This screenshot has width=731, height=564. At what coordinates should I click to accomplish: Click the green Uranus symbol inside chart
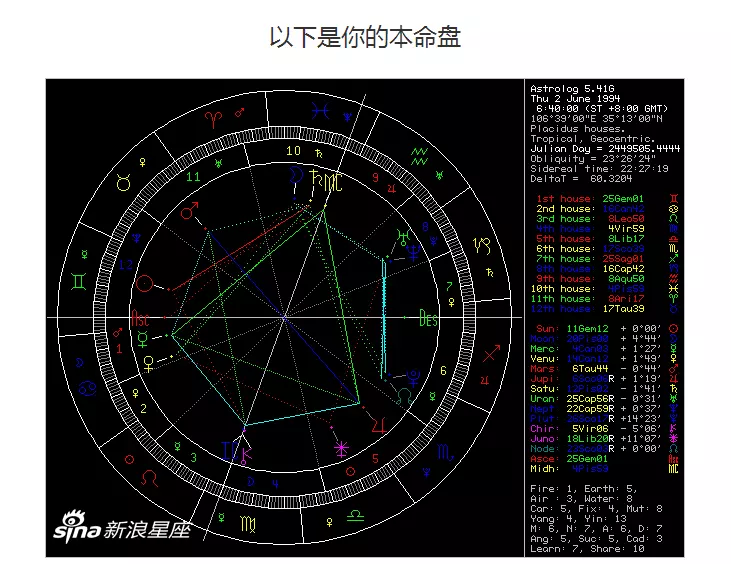point(402,237)
